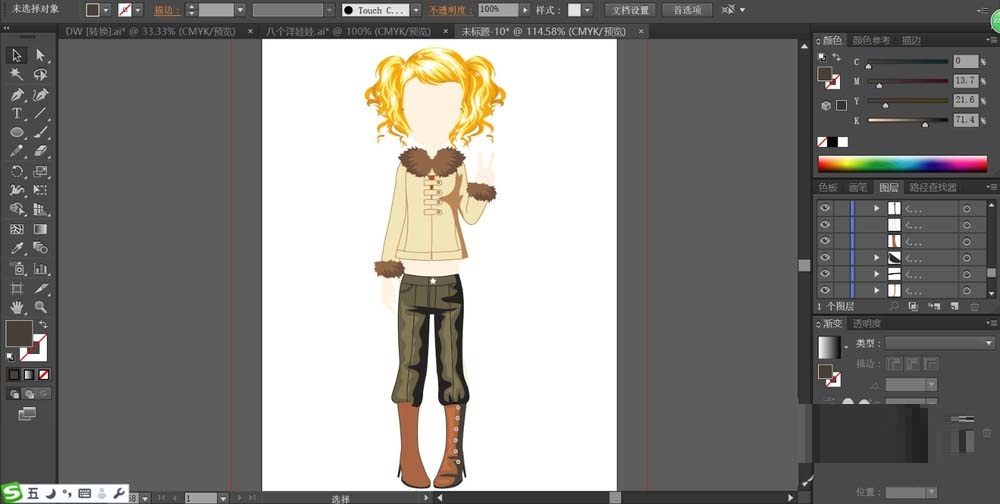
Task: Toggle the eye icon on the second layer row
Action: pyautogui.click(x=825, y=225)
